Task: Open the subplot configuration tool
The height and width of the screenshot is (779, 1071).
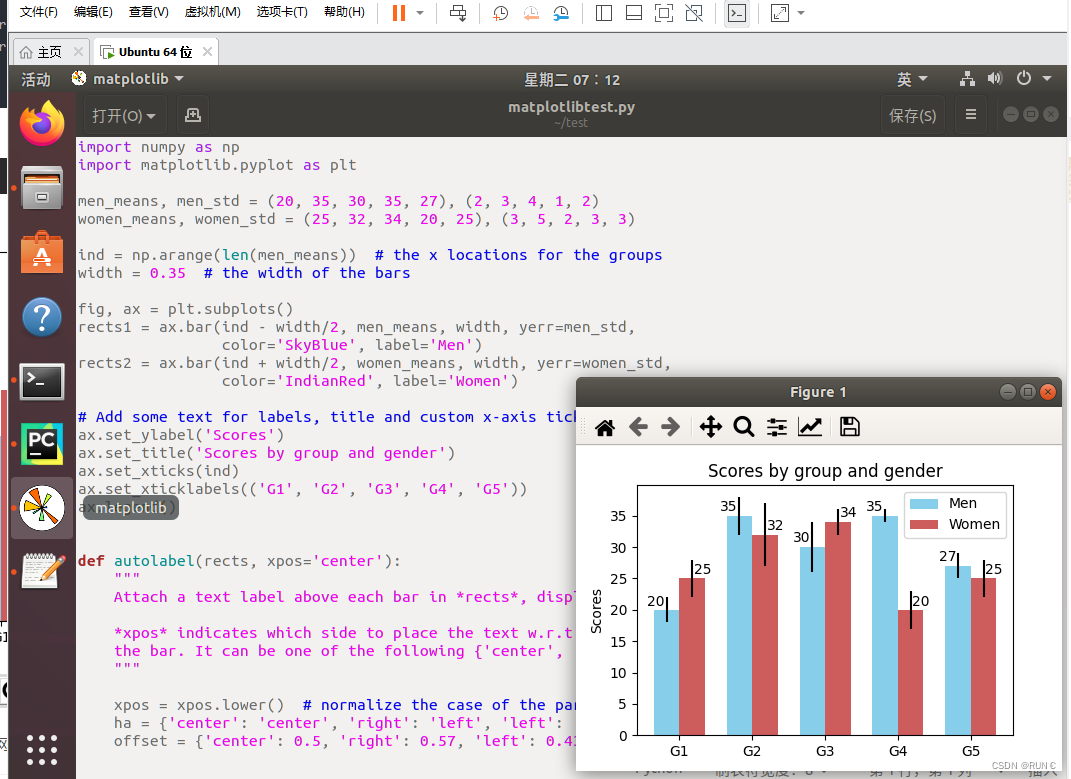Action: [776, 427]
